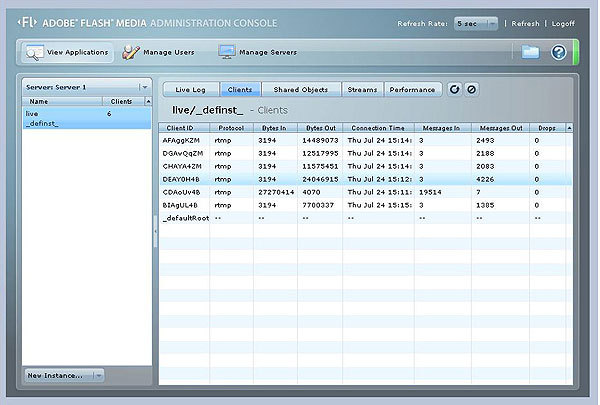Sort by Messages Out column header
Viewport: 600px width, 405px height.
pyautogui.click(x=501, y=128)
